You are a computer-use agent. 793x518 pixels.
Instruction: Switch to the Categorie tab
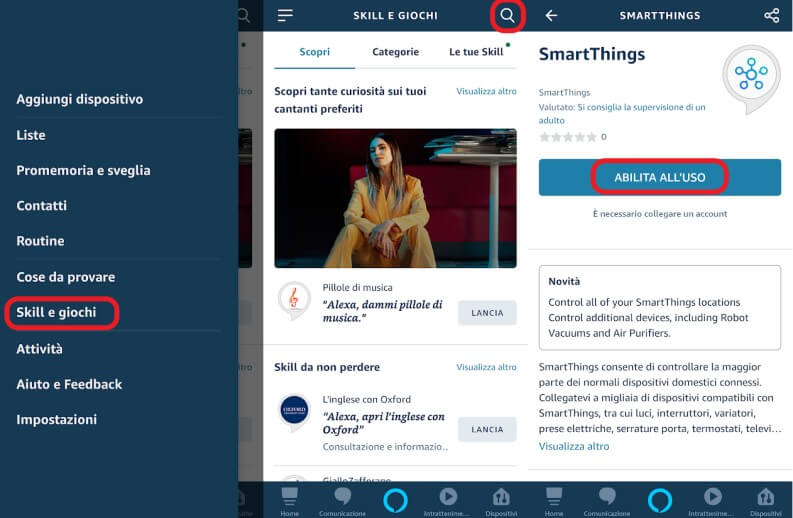click(395, 52)
